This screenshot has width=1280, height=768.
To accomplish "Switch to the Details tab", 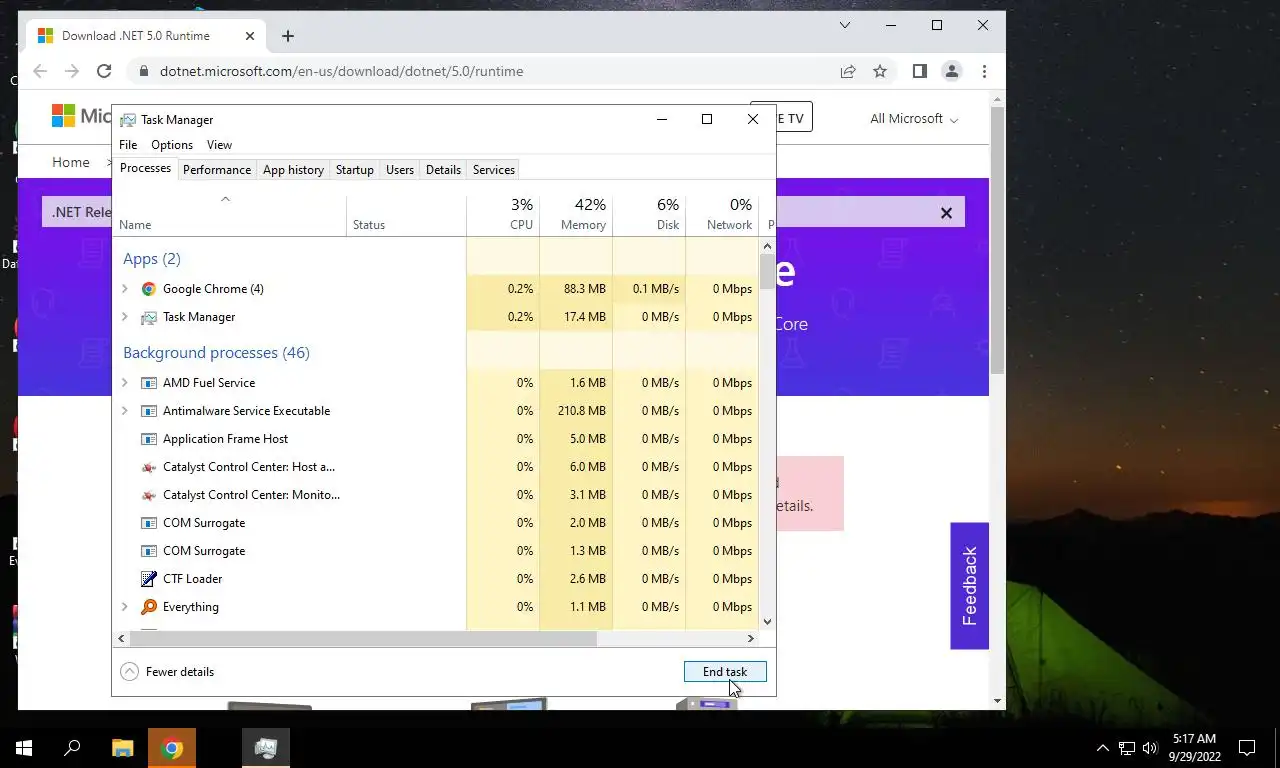I will [443, 170].
